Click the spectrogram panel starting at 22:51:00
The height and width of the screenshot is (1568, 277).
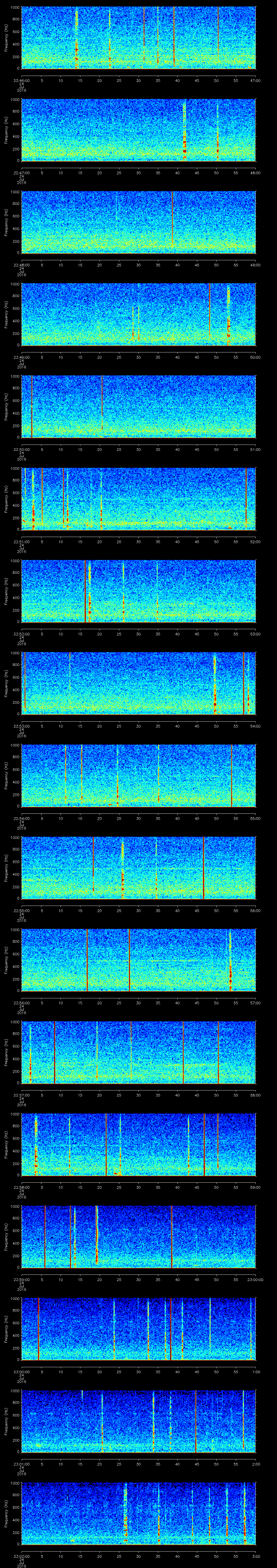click(x=139, y=499)
